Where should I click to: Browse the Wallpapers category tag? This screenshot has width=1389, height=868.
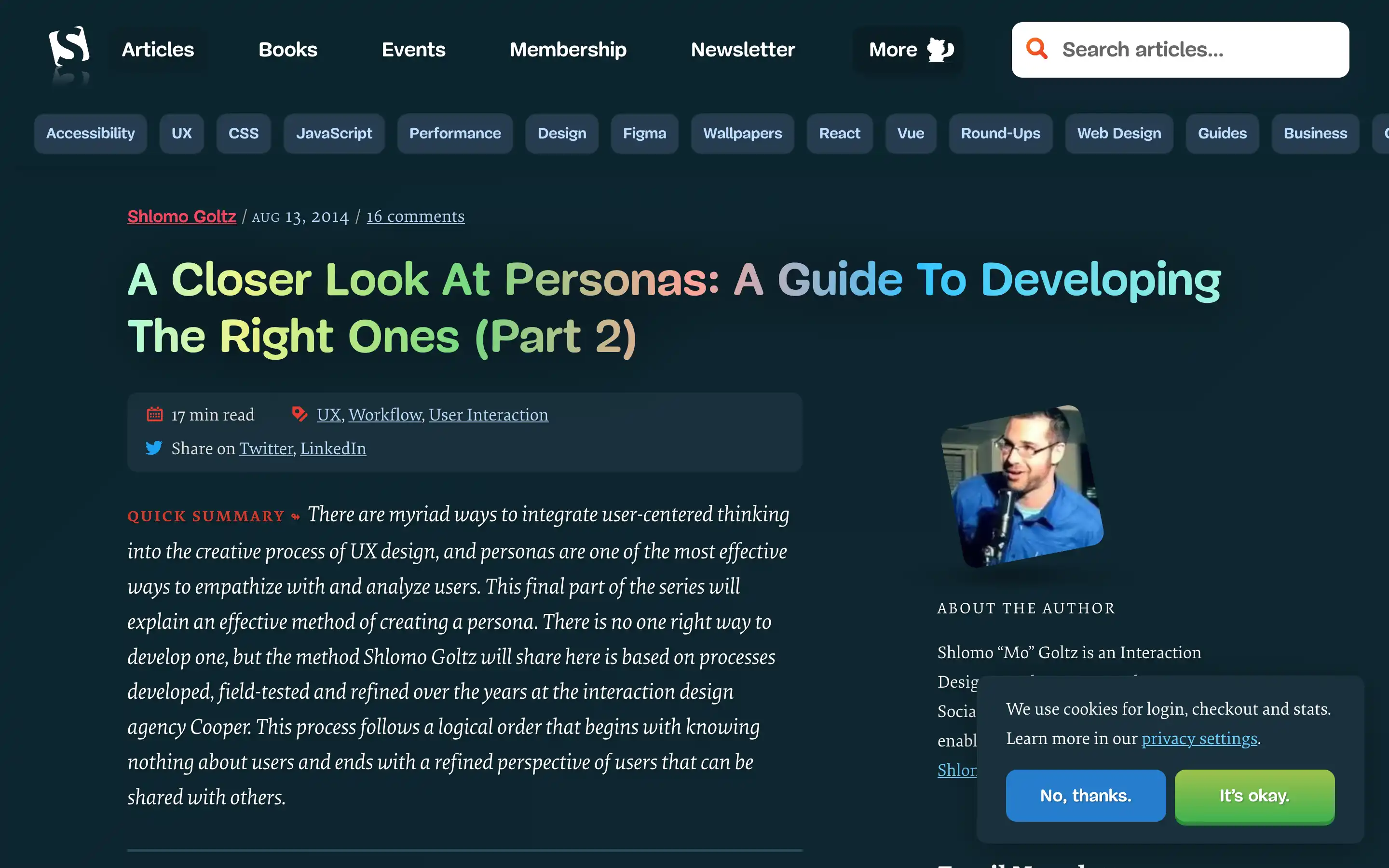(742, 134)
